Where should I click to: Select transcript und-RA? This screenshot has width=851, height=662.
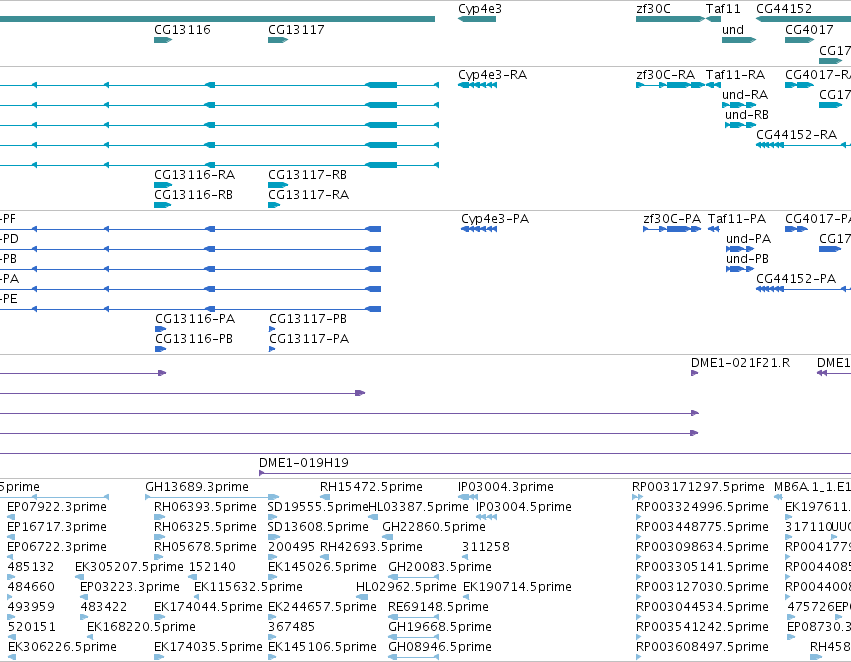745,95
